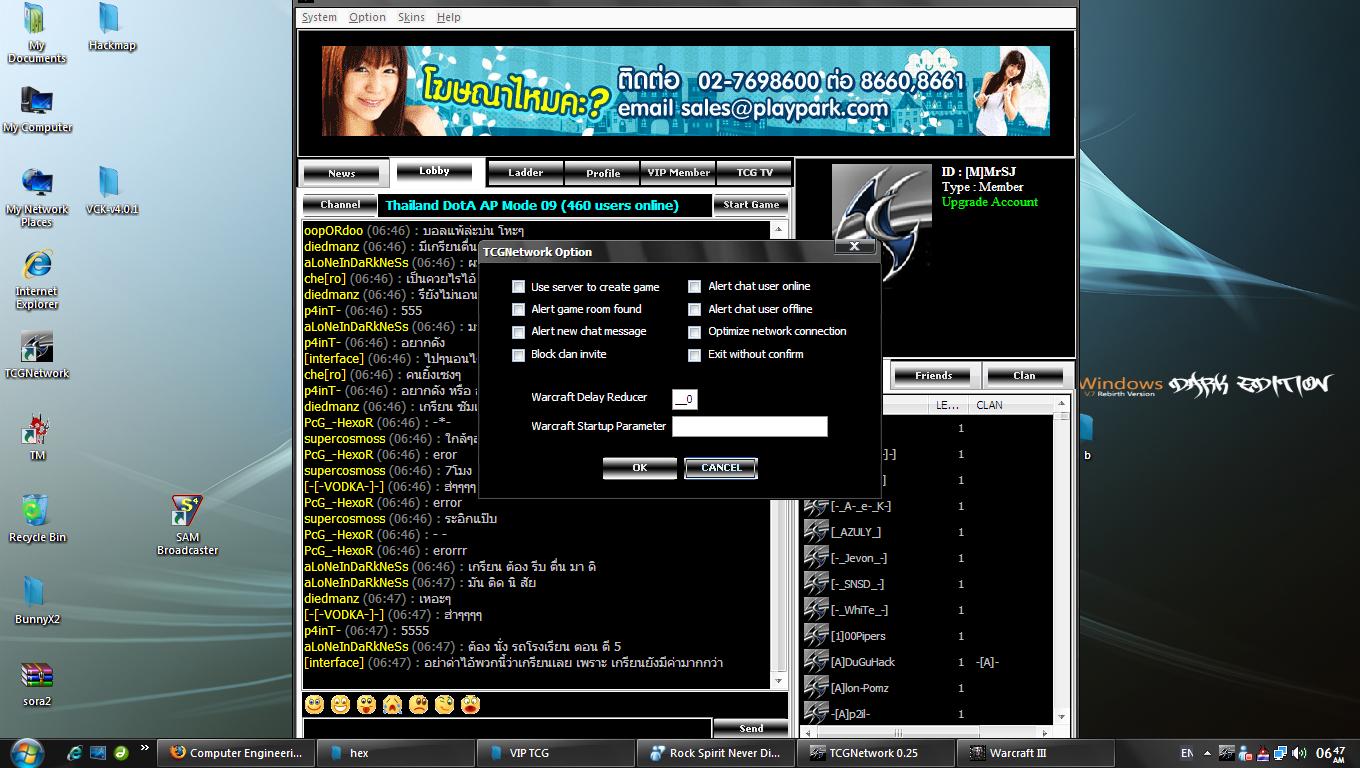Image resolution: width=1360 pixels, height=768 pixels.
Task: Open the VIP Member tab
Action: [678, 173]
